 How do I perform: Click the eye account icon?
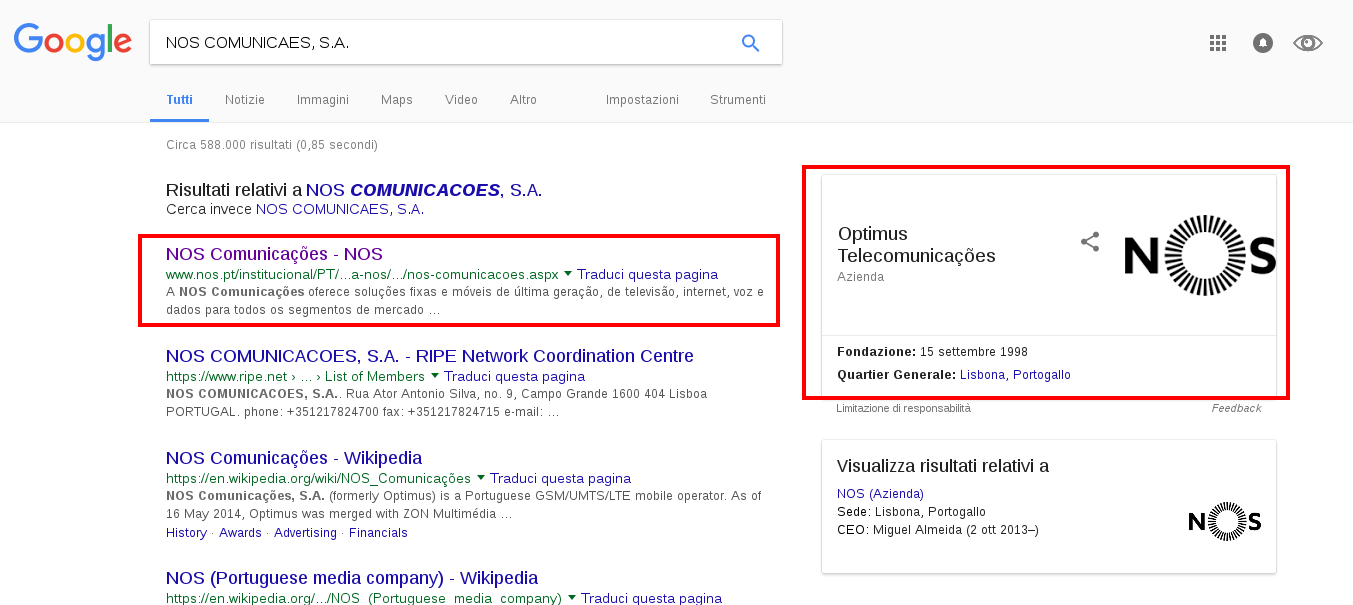[x=1308, y=43]
